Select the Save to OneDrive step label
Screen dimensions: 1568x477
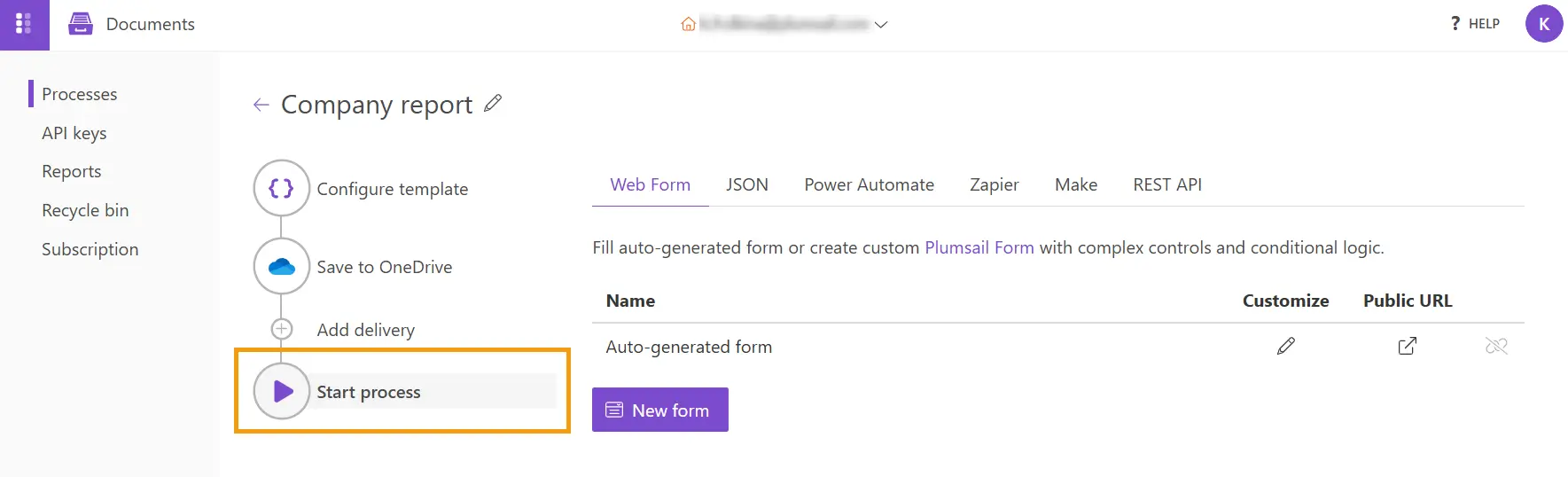pos(385,267)
